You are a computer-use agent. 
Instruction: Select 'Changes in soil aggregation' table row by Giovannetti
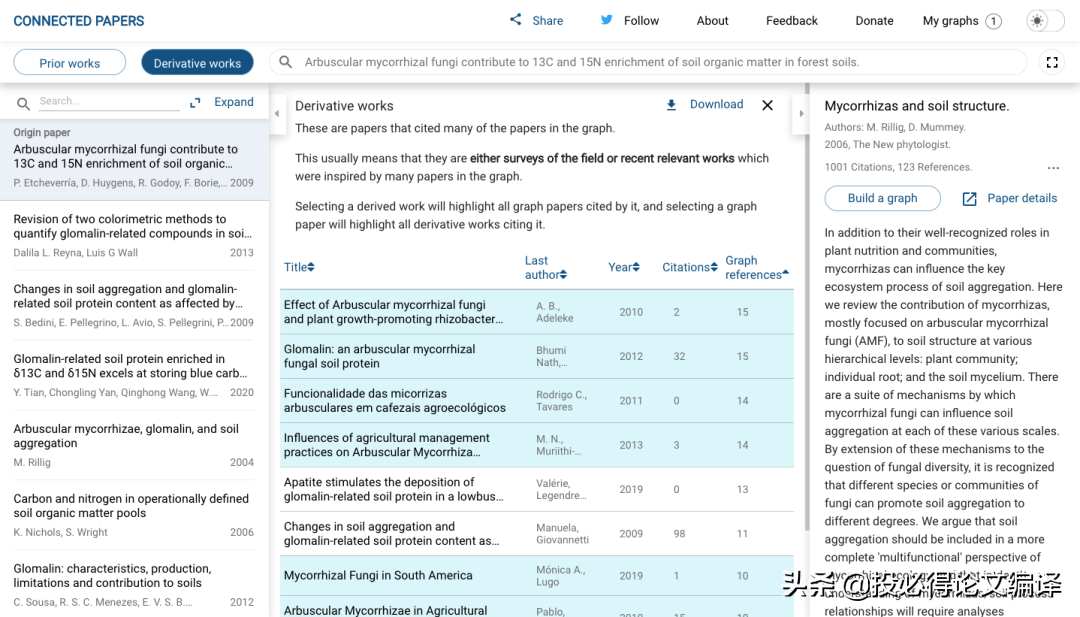(537, 534)
